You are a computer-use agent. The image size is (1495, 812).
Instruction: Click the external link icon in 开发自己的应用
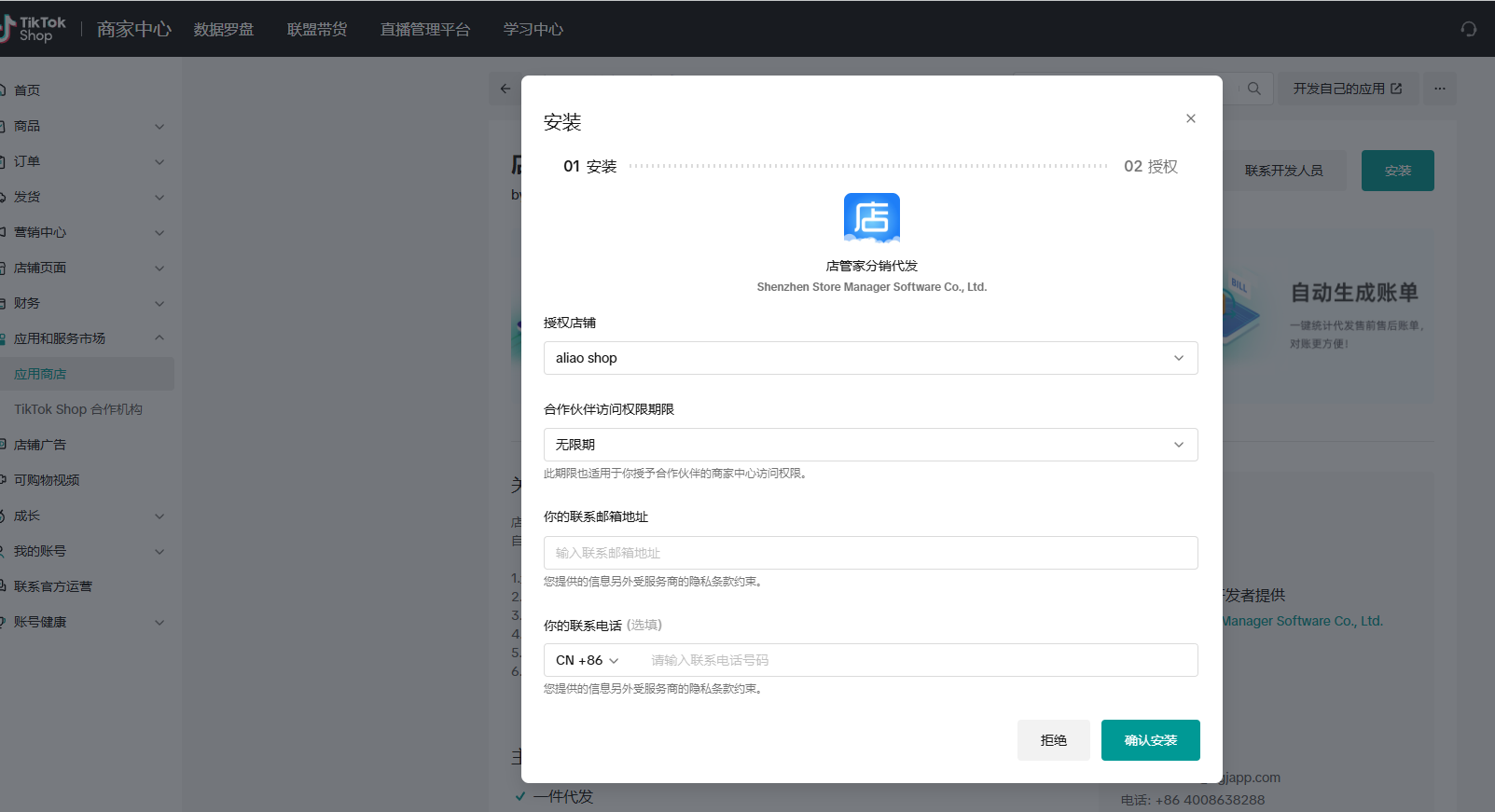pyautogui.click(x=1396, y=89)
